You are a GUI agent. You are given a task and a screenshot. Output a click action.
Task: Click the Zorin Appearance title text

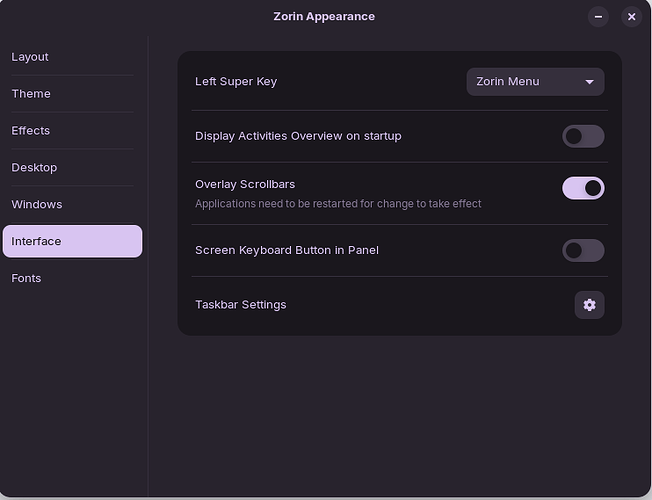[x=324, y=17]
